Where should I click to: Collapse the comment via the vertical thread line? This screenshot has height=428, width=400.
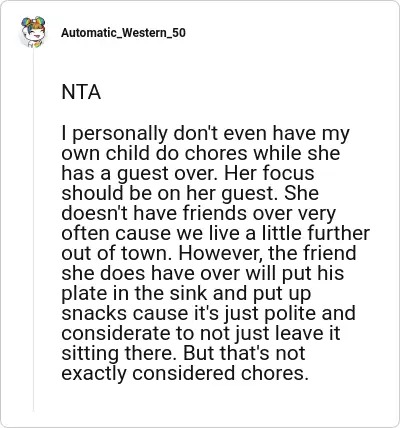tap(33, 230)
